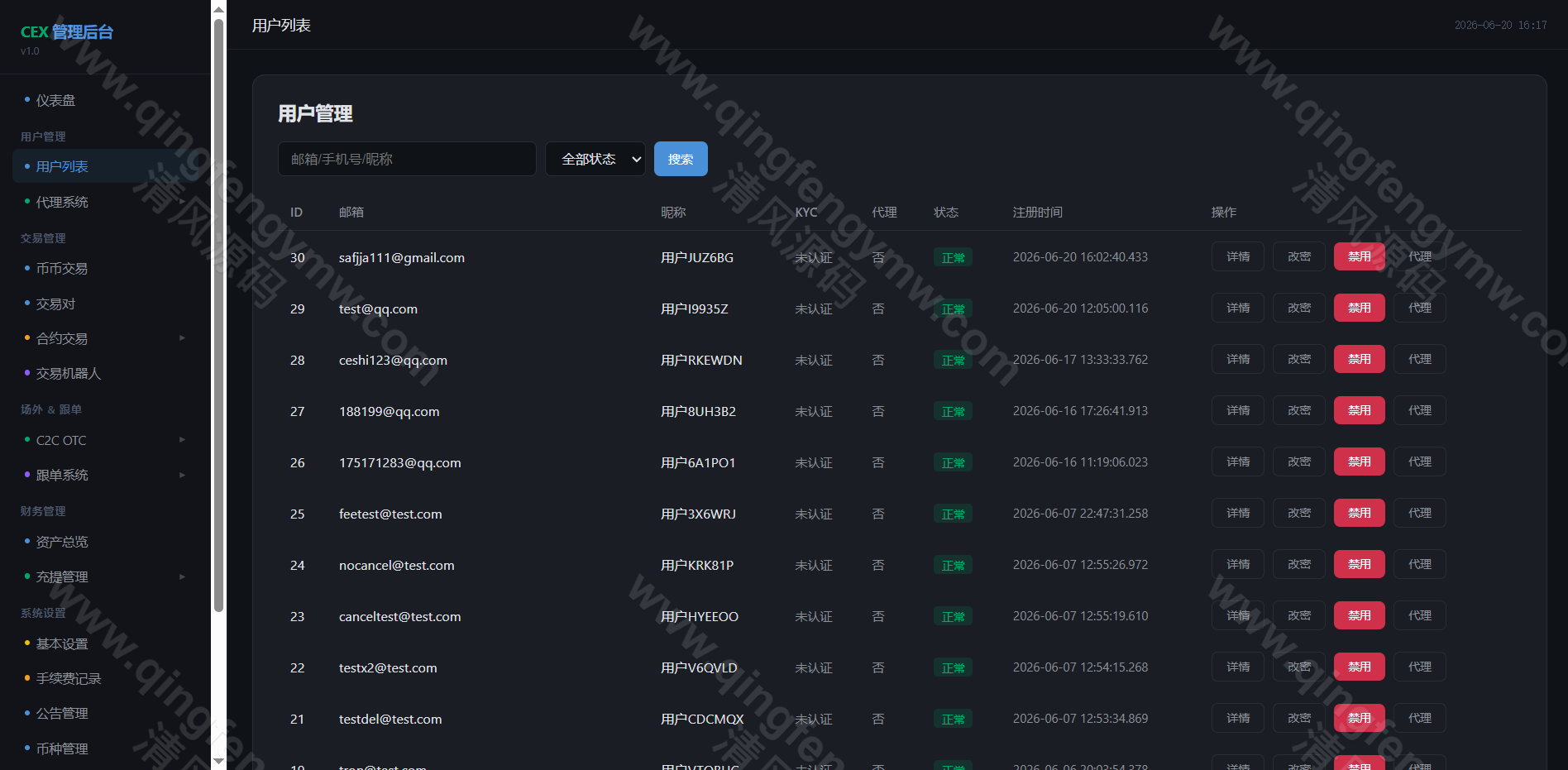Click 改密 for ceshi123@qq.com
Screen dimensions: 1568x770
1299,359
